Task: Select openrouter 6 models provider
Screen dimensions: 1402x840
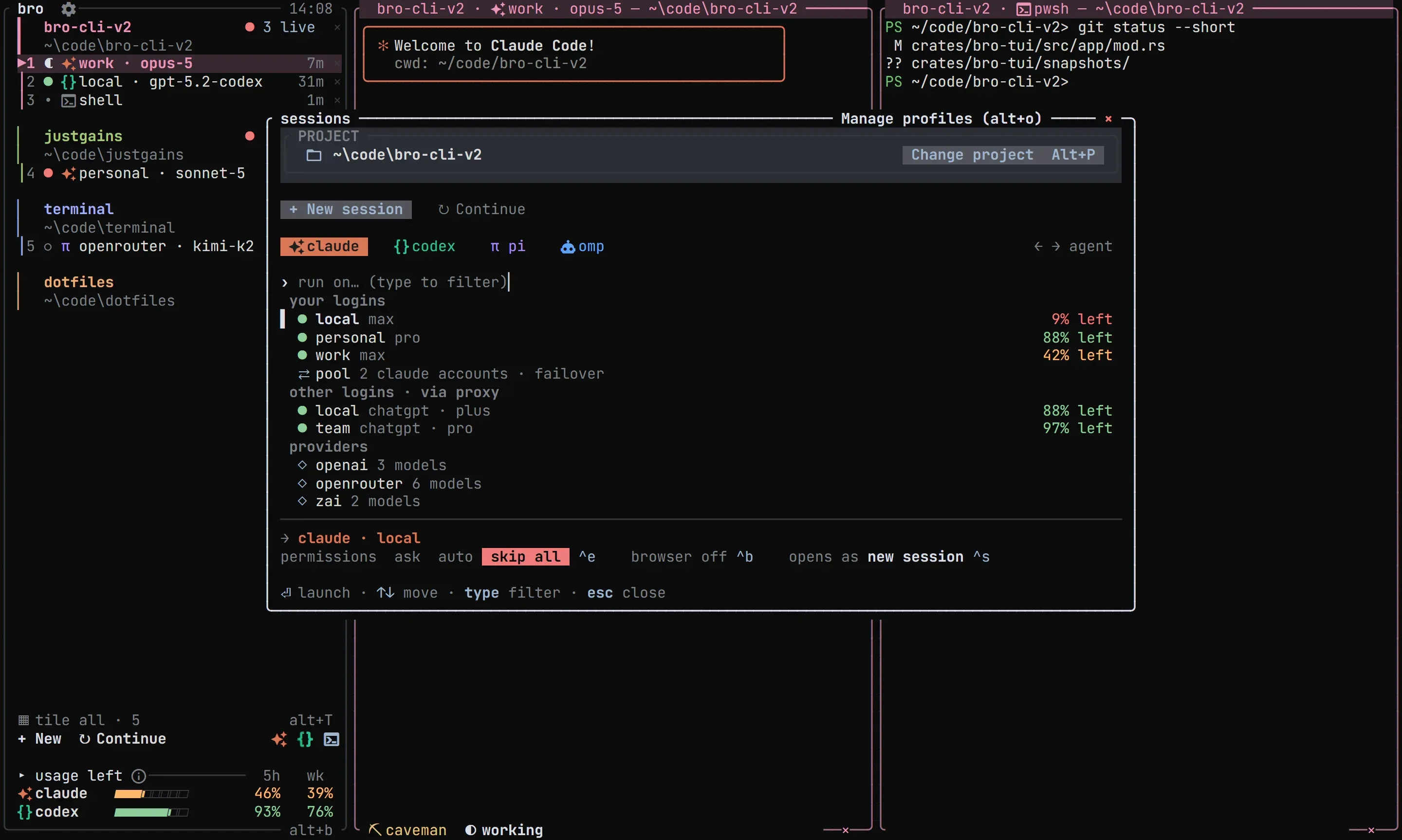Action: tap(701, 484)
